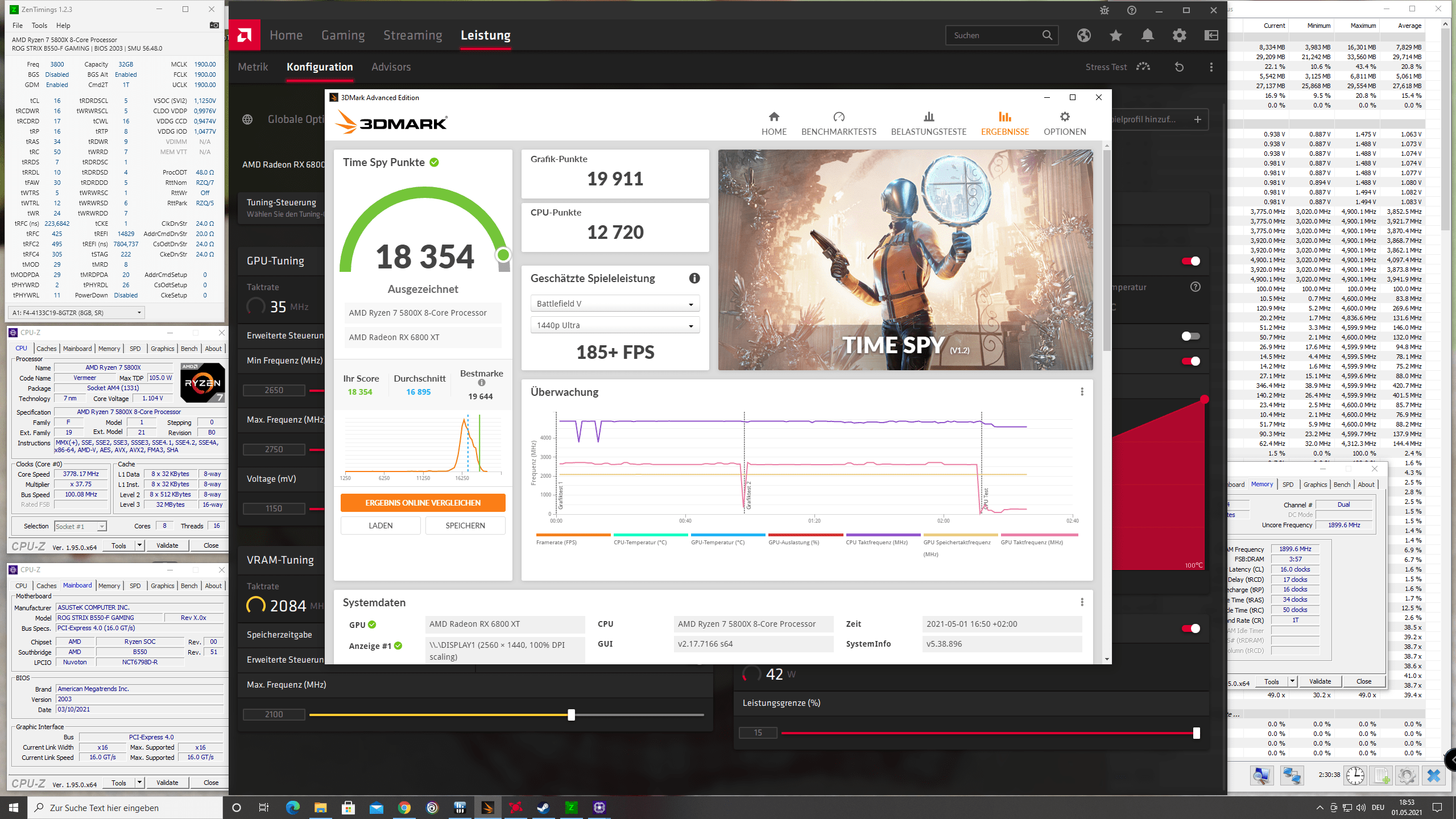Open 3DMark Belastungsteste section
1456x819 pixels.
(929, 123)
